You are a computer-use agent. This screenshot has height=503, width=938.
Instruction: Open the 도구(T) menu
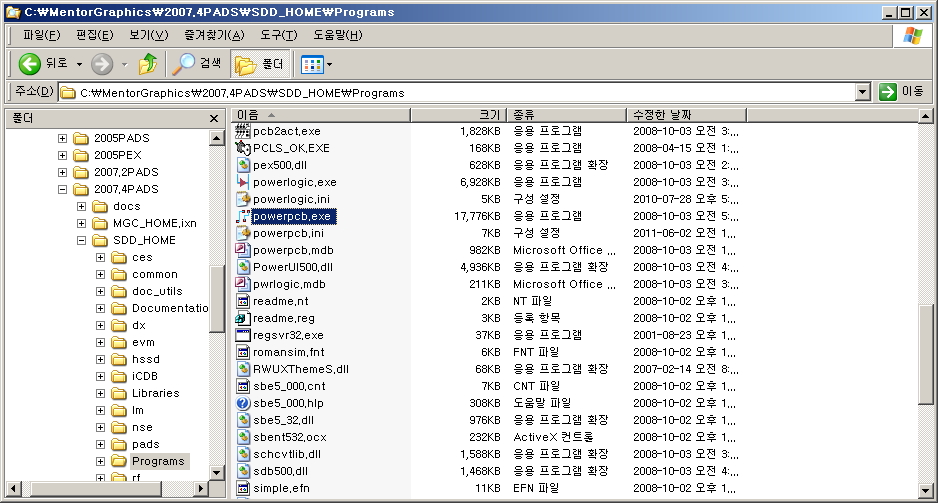[x=279, y=35]
